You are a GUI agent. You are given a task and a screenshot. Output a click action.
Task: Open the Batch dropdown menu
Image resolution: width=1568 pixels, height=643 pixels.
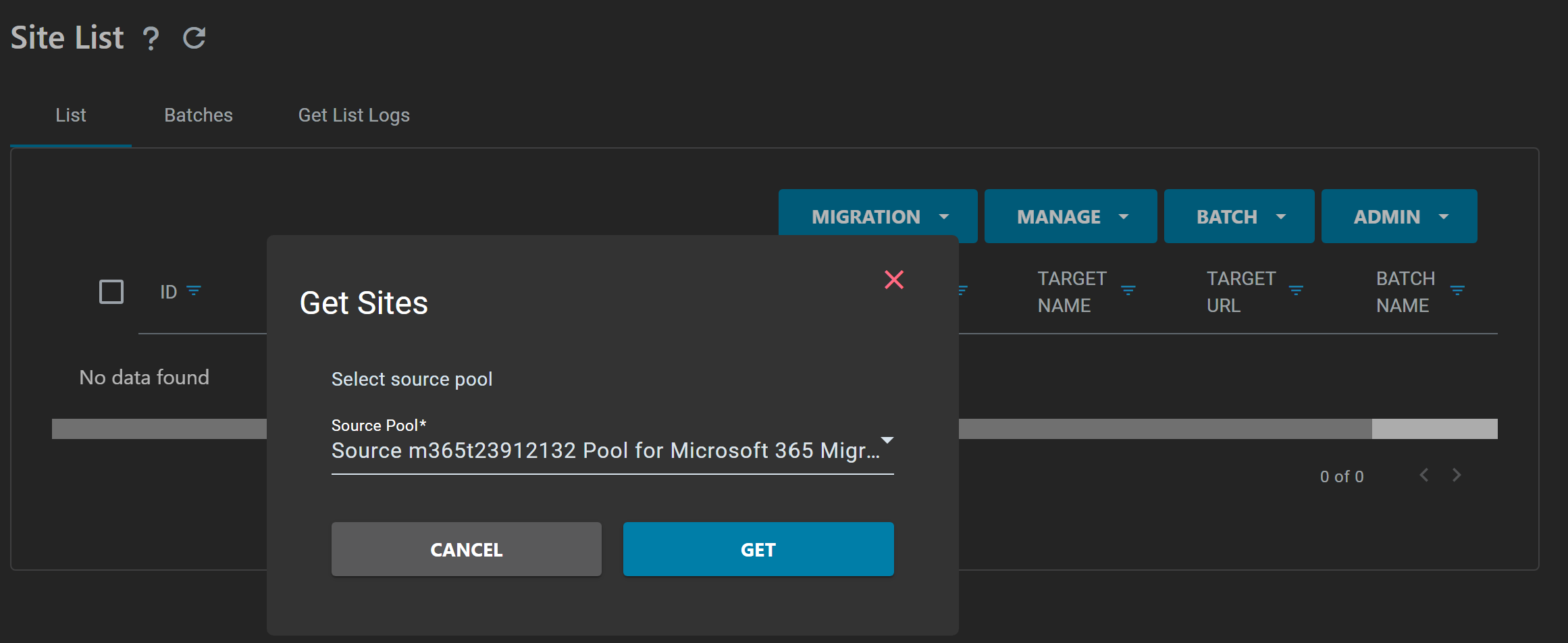coord(1239,216)
